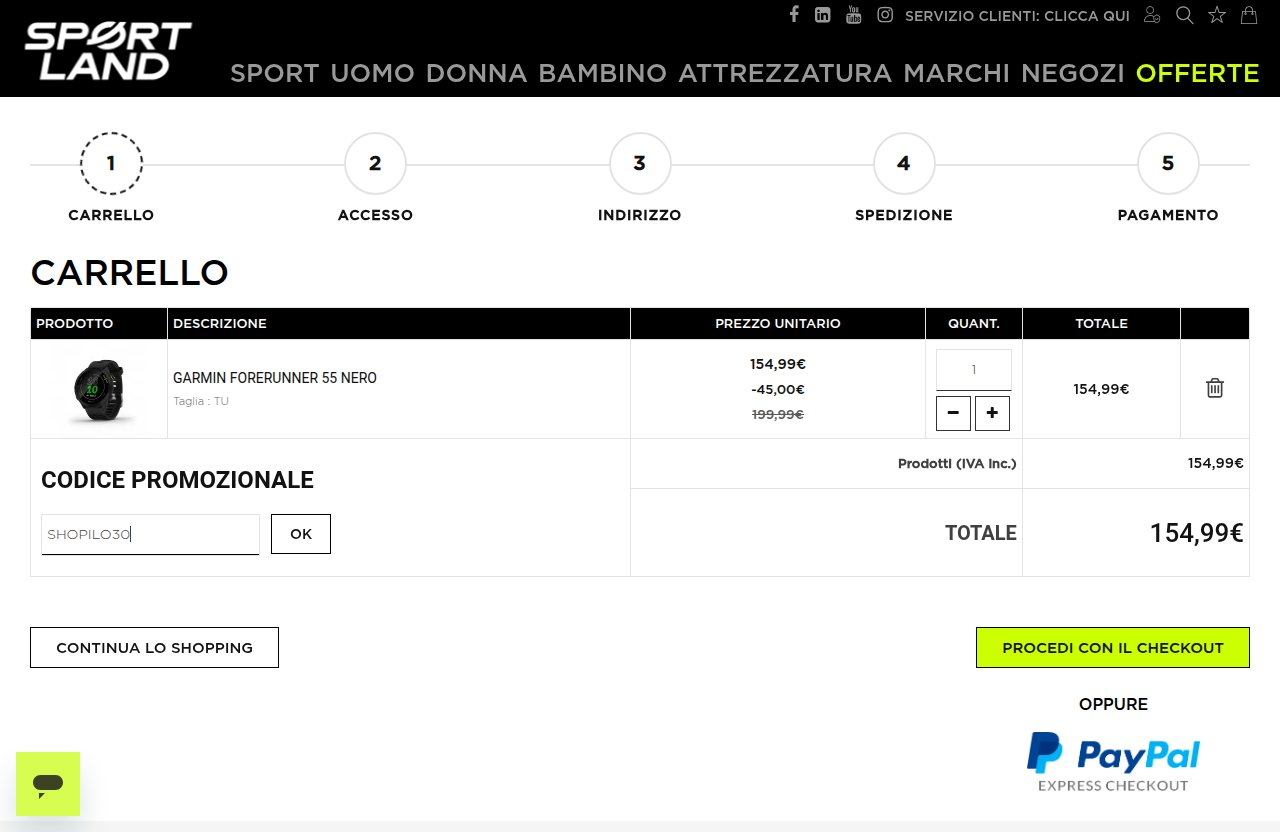Click the struck-through 199,99€ price
1280x832 pixels.
[778, 414]
